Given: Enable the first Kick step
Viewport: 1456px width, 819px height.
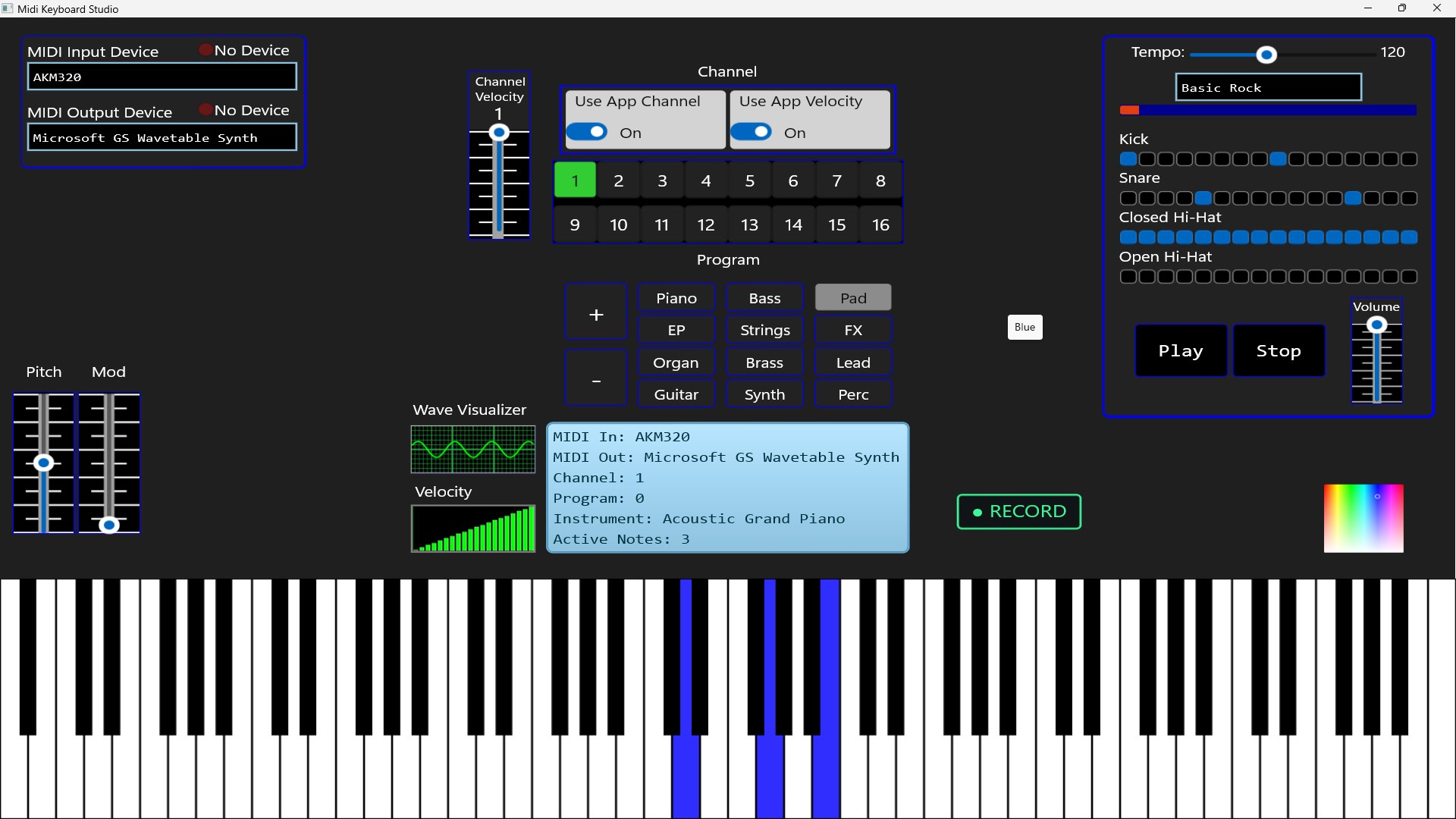Looking at the screenshot, I should pos(1128,159).
